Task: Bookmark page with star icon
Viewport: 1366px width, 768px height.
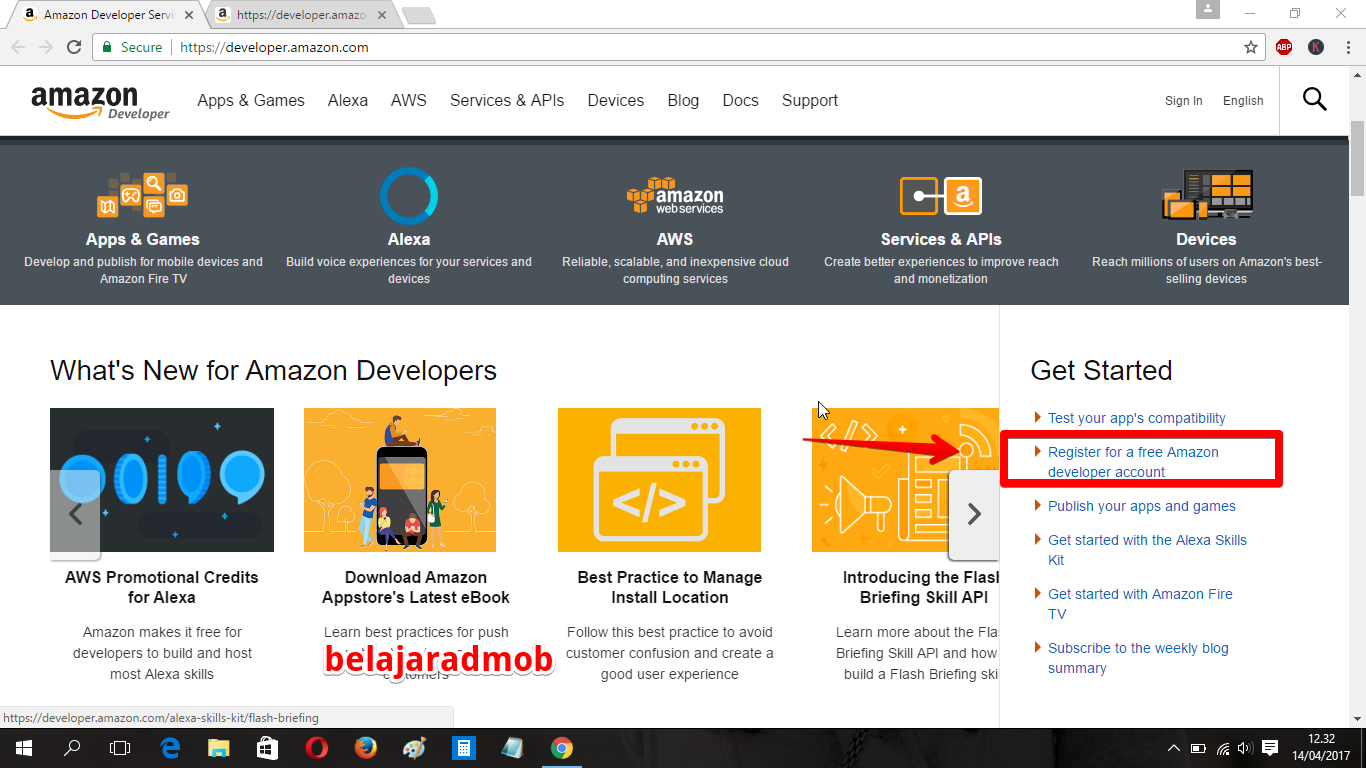Action: pos(1250,47)
